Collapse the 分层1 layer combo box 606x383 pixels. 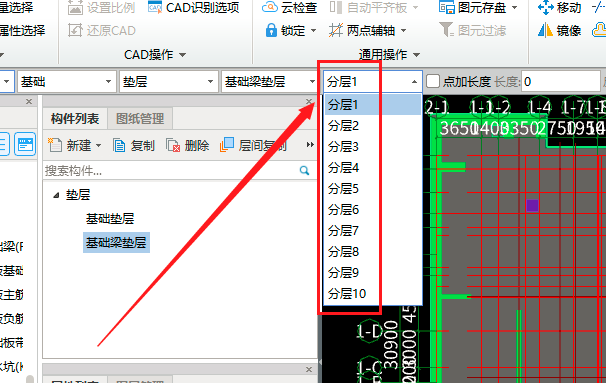point(414,82)
